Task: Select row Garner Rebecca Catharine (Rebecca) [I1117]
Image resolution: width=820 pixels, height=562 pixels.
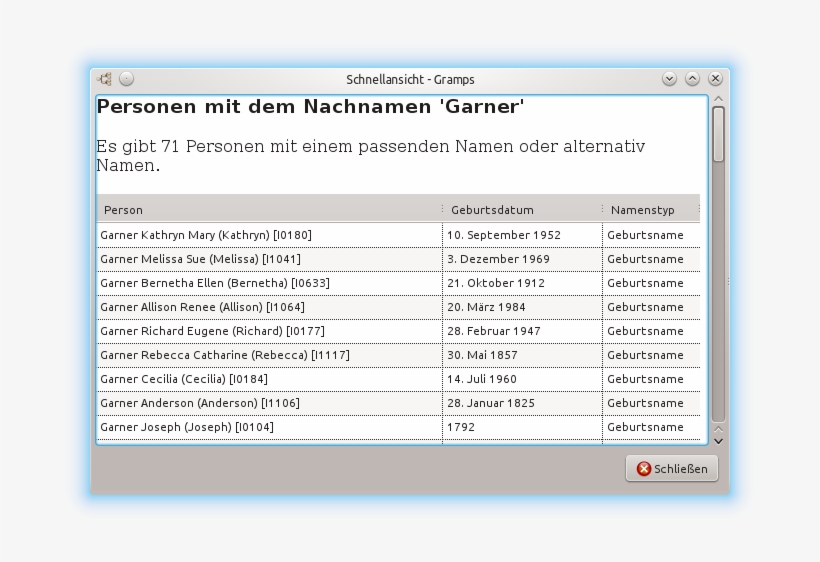Action: (x=398, y=355)
